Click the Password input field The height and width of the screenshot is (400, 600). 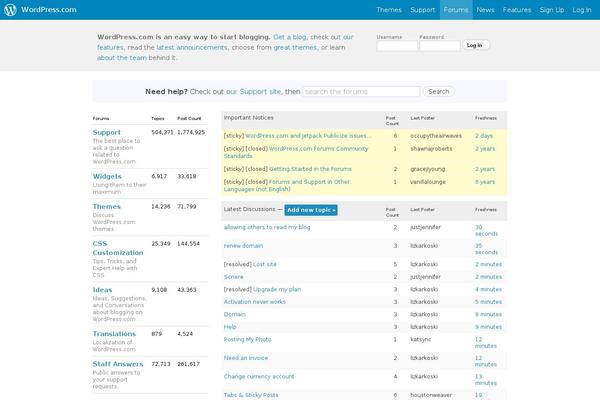(x=440, y=46)
